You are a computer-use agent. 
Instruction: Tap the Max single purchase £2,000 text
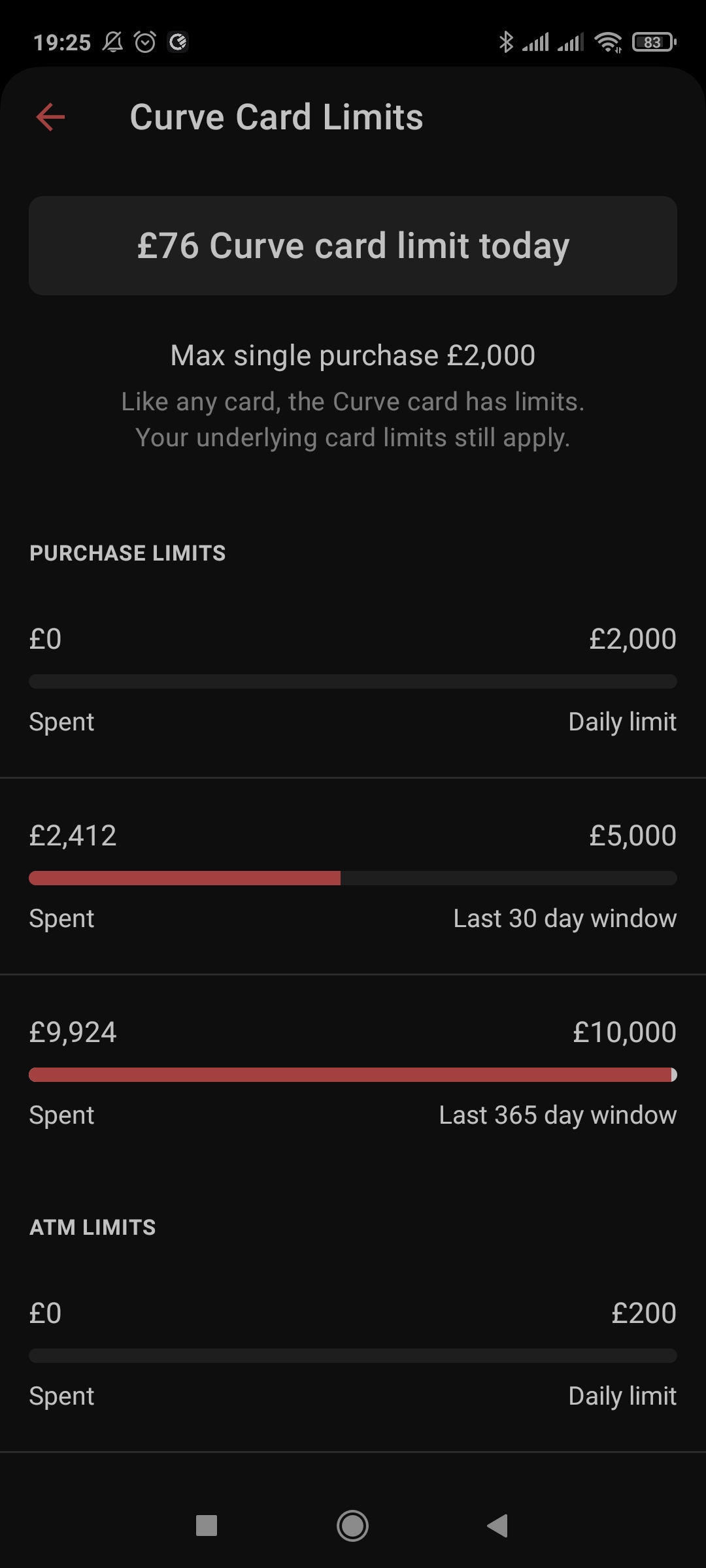[353, 356]
